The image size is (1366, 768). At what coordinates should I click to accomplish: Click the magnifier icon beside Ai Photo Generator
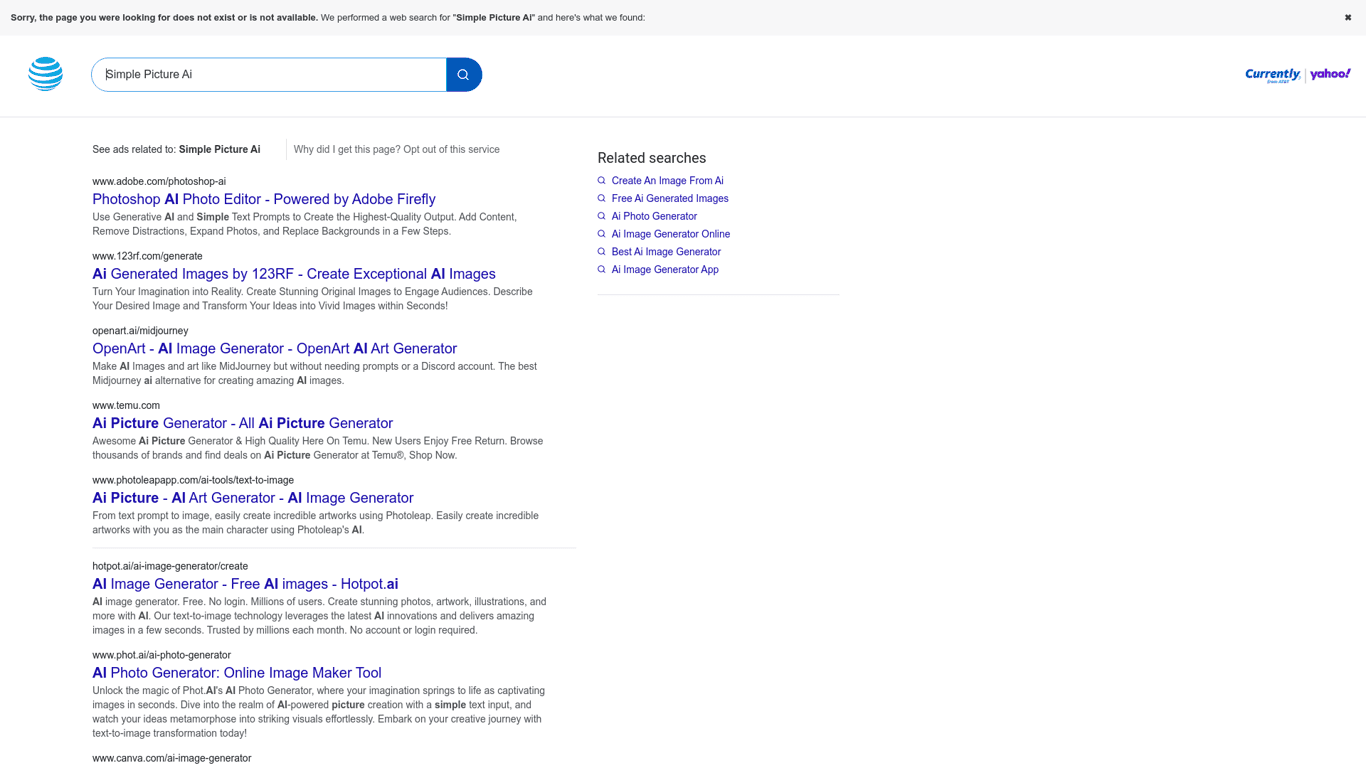click(x=601, y=216)
